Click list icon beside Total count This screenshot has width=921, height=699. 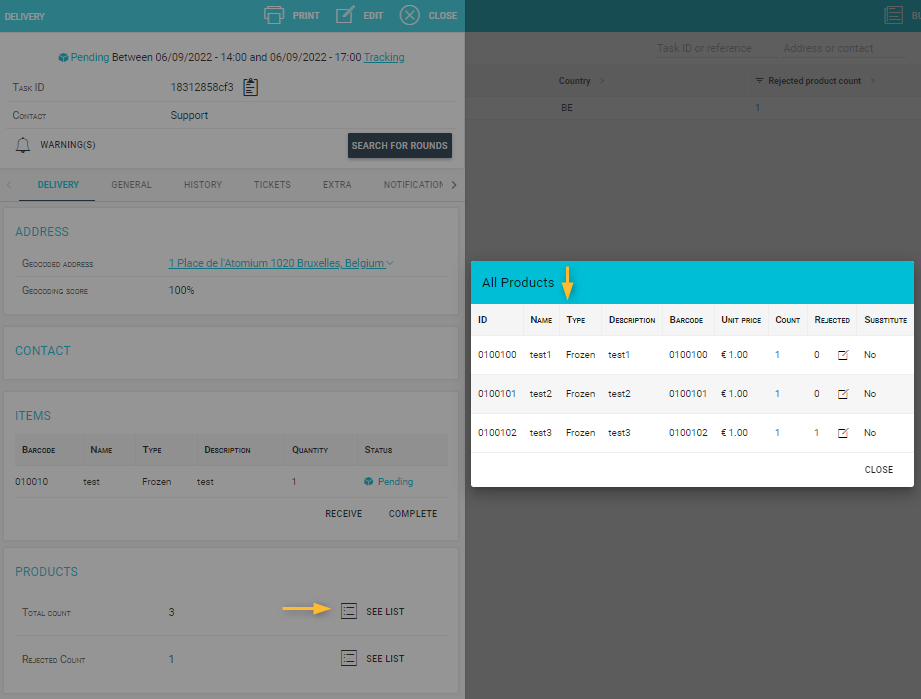point(349,611)
